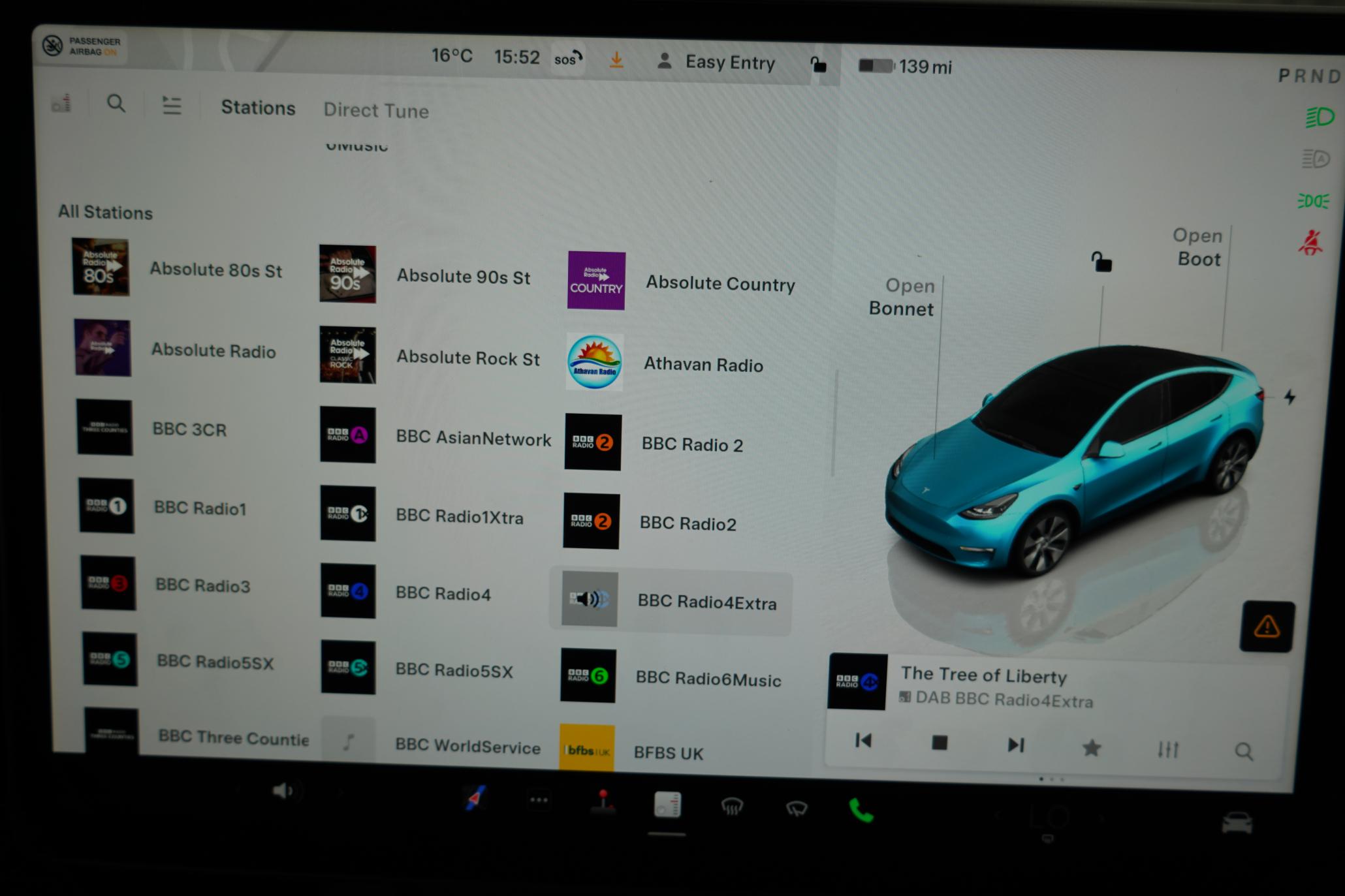Tap the software download arrow icon
Viewport: 1345px width, 896px height.
(x=616, y=60)
